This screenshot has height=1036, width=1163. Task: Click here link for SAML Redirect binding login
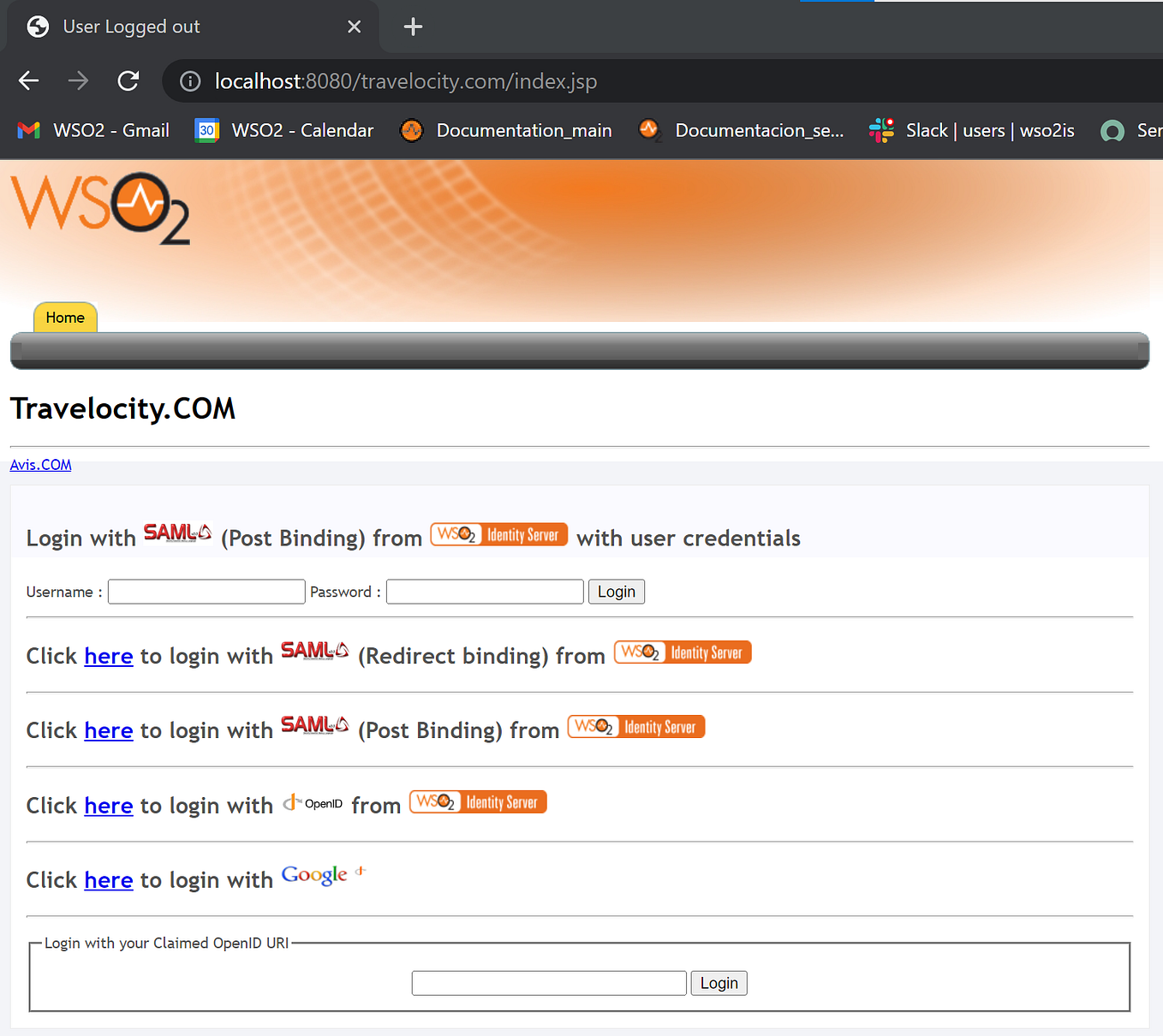pos(109,656)
